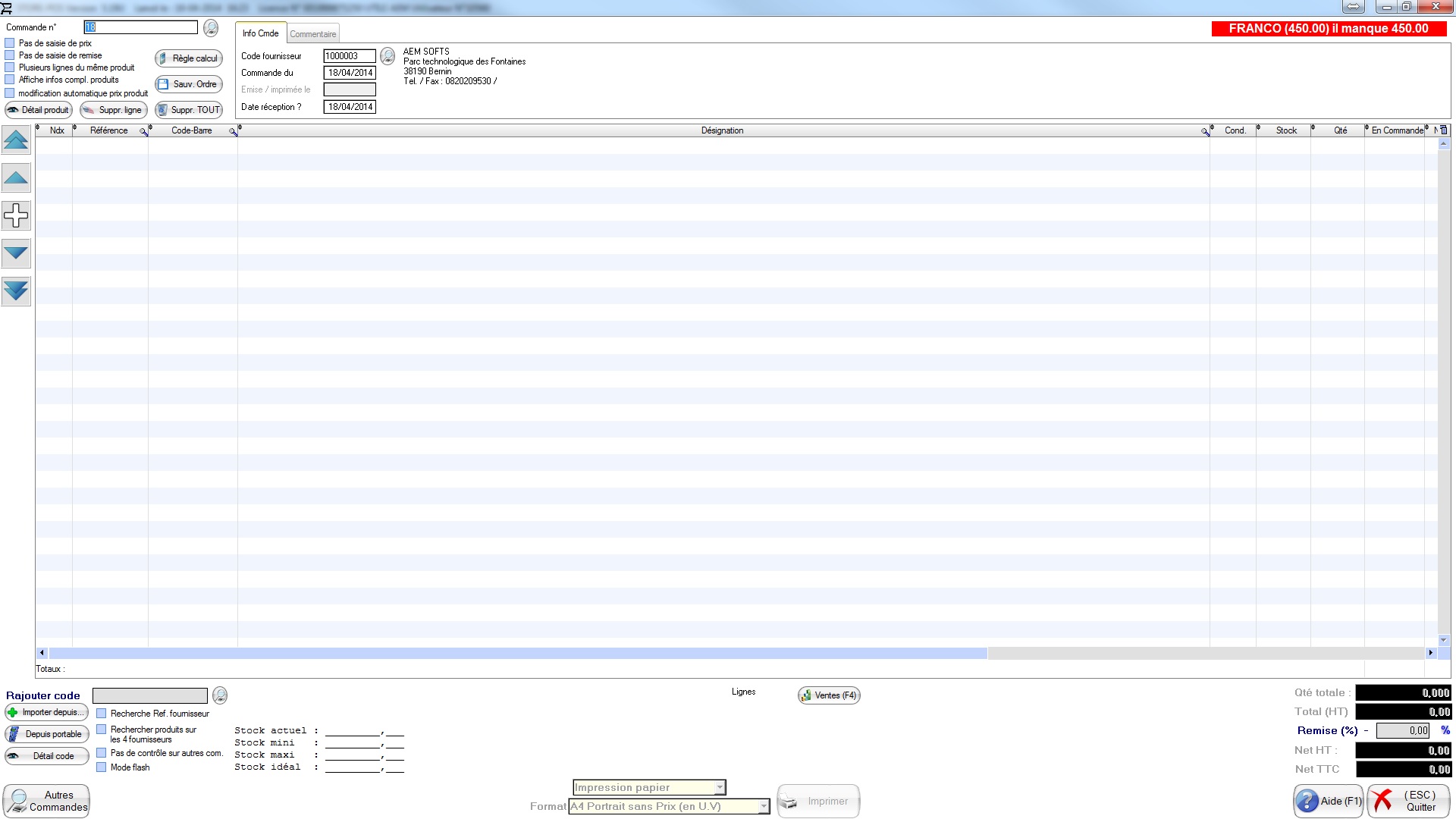Open supplier lookup next to Code fournisseur
Screen dimensions: 1456x819
pos(388,56)
